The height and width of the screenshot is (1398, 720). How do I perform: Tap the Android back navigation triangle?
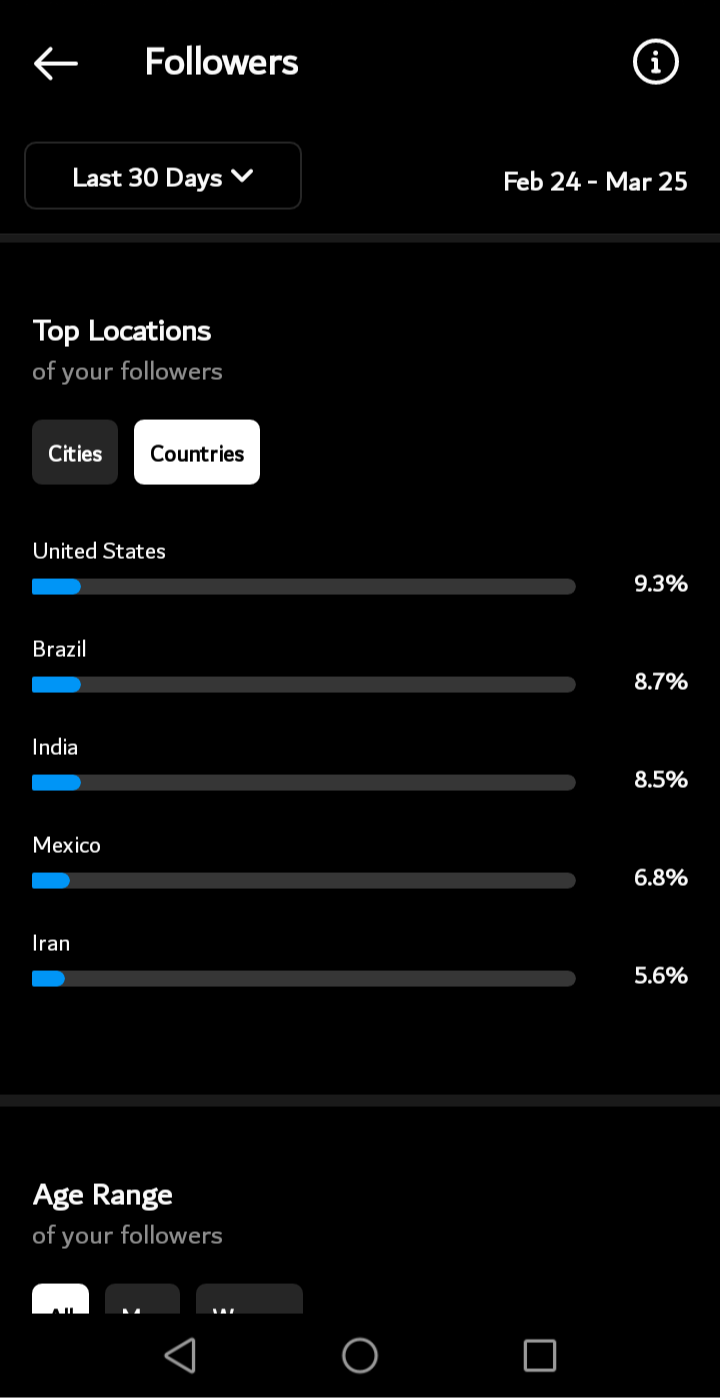(x=180, y=1355)
